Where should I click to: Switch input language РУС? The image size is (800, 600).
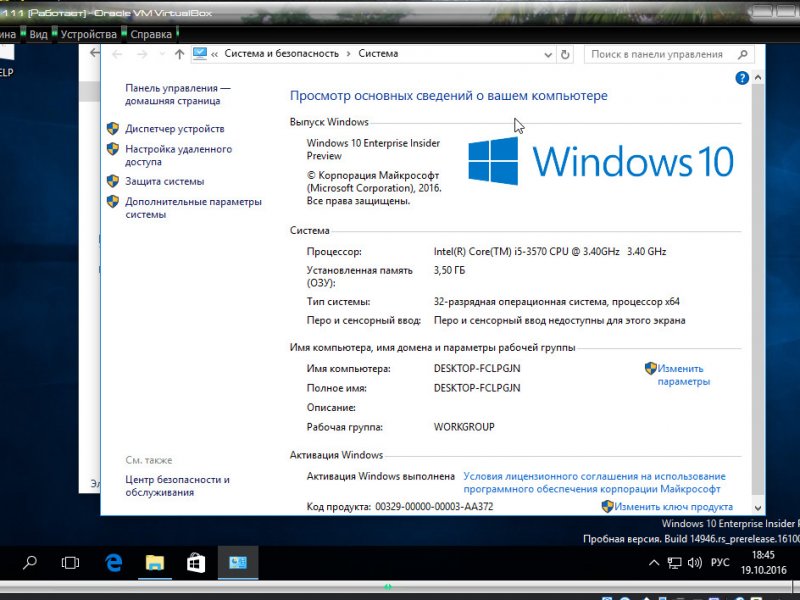[720, 562]
